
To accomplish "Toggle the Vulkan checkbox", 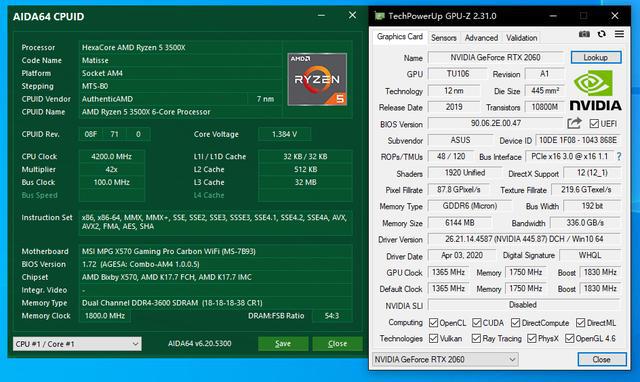I will 433,338.
